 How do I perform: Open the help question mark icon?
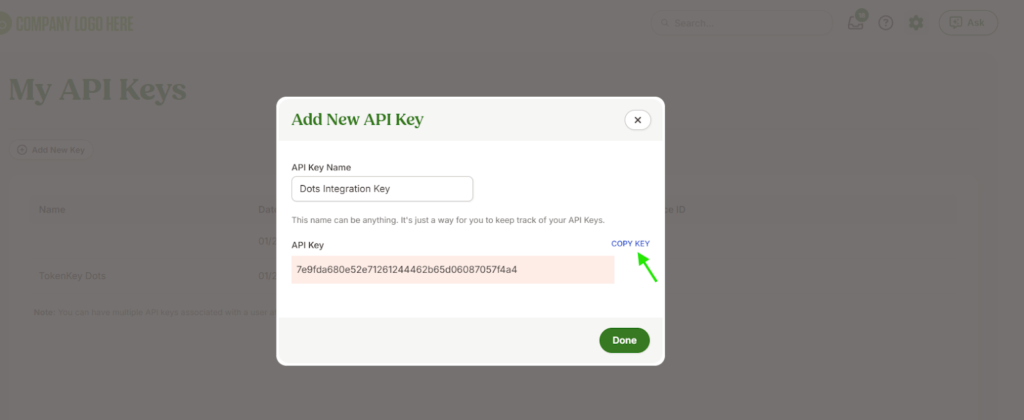coord(886,23)
